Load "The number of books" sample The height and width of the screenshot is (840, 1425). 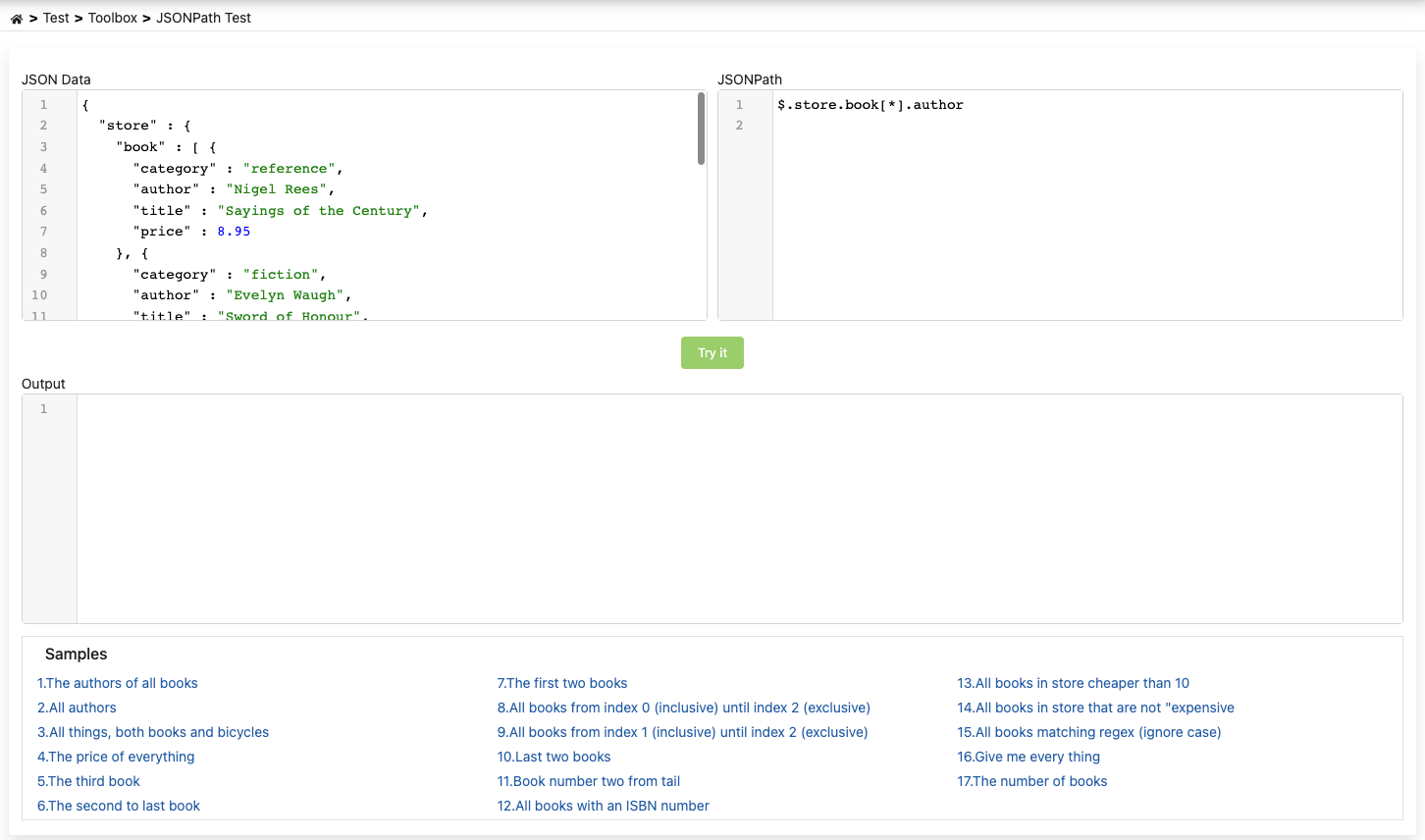coord(1031,781)
